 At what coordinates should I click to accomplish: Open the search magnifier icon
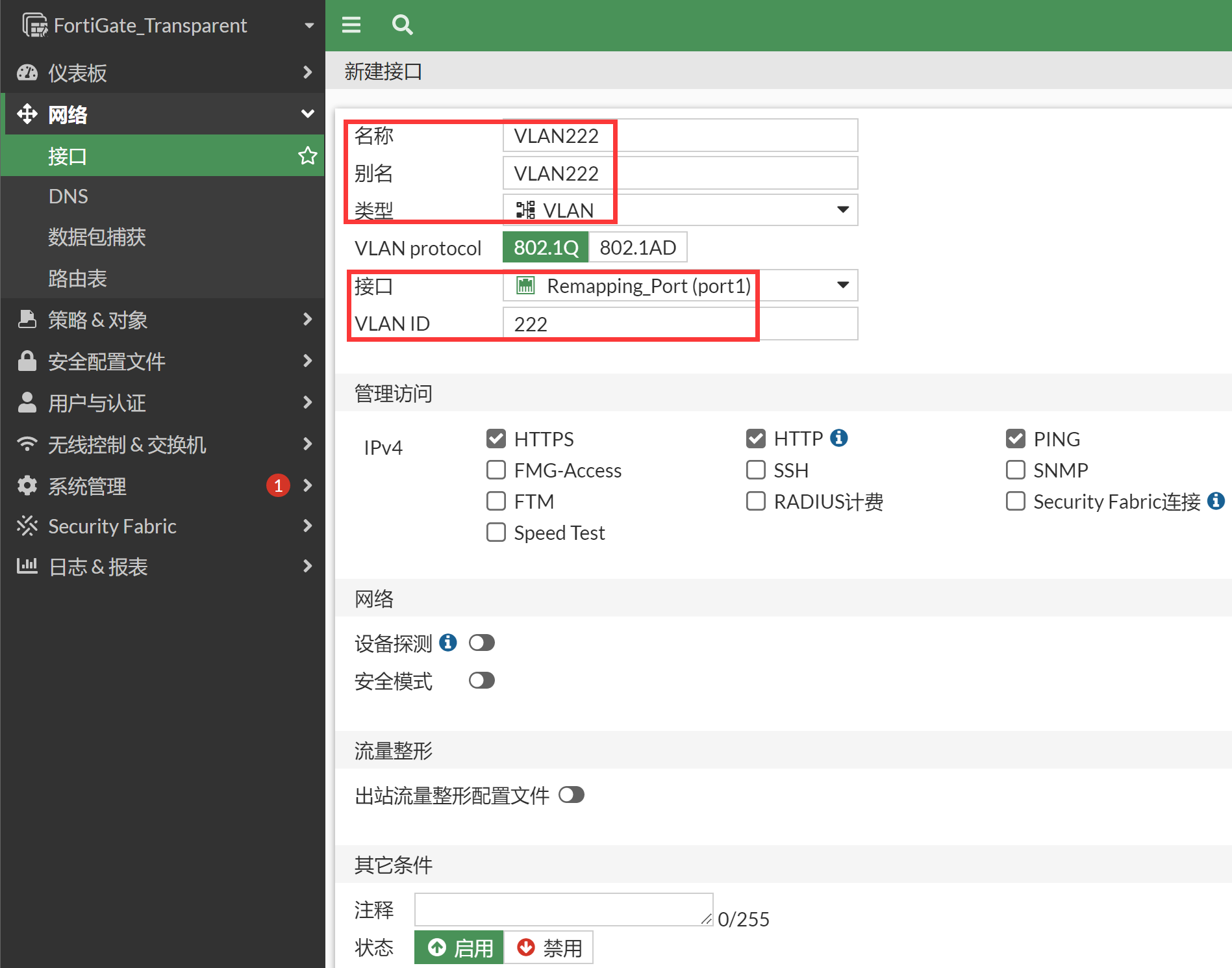[402, 25]
